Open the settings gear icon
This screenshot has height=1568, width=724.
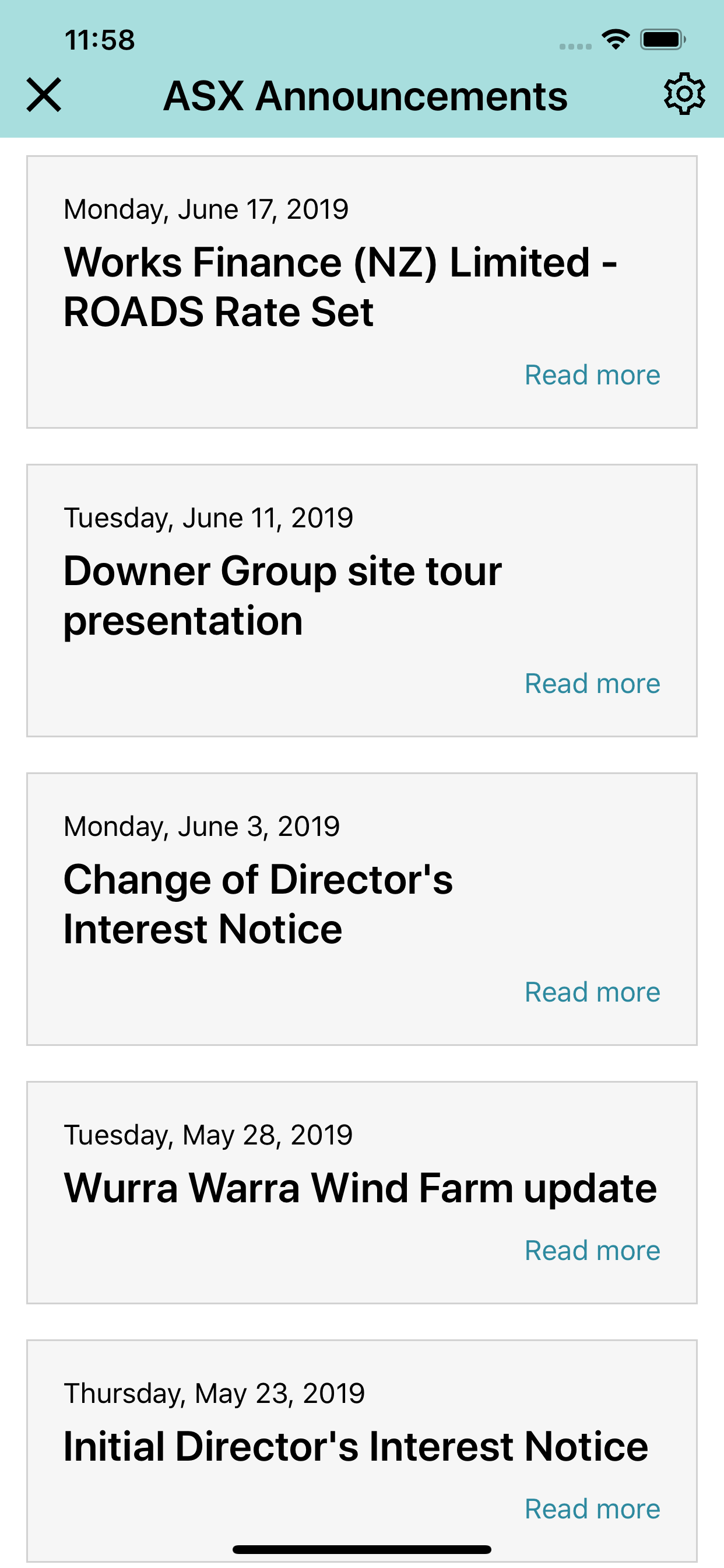(684, 94)
